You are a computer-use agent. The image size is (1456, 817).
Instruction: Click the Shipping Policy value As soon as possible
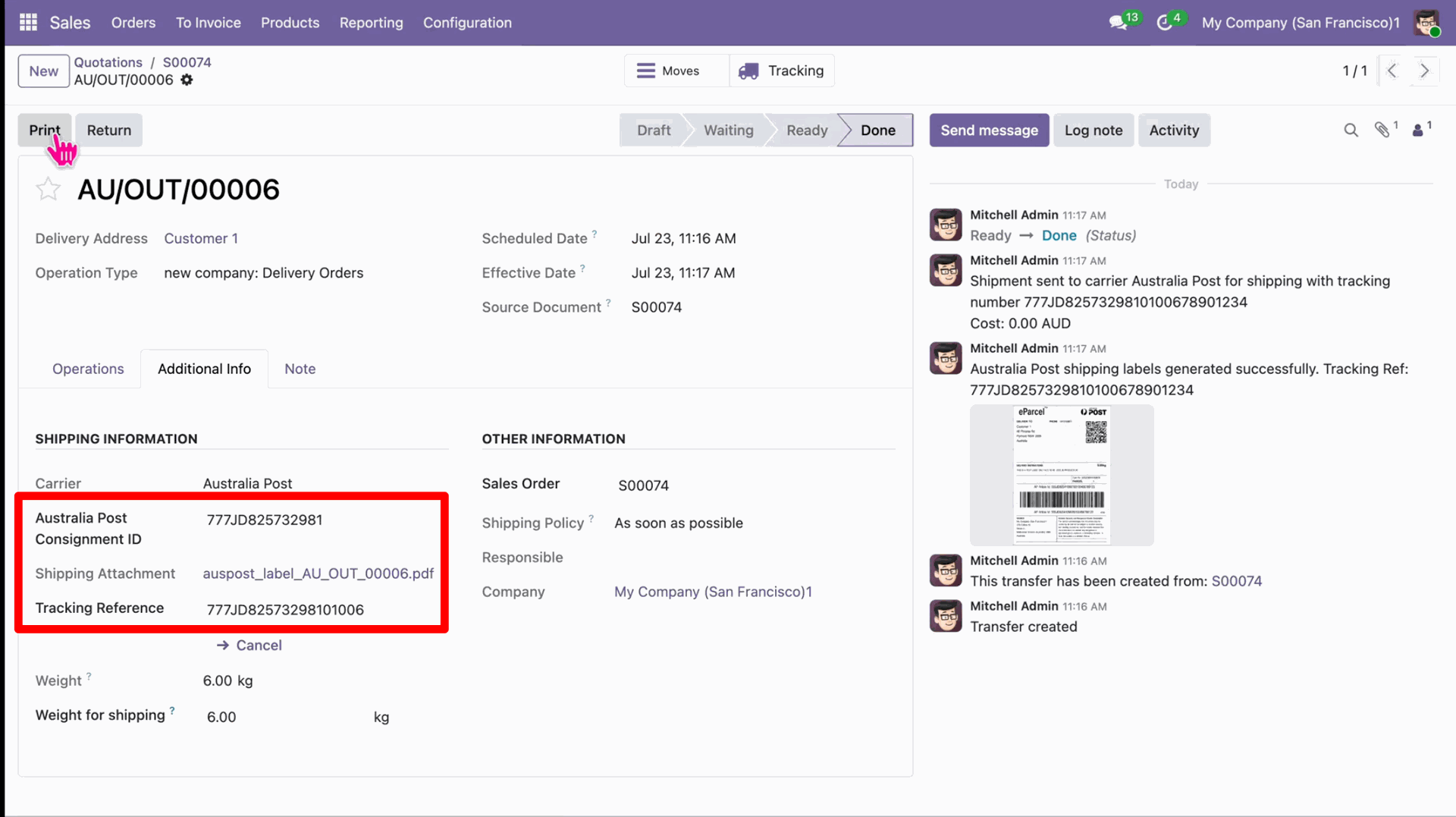coord(679,523)
